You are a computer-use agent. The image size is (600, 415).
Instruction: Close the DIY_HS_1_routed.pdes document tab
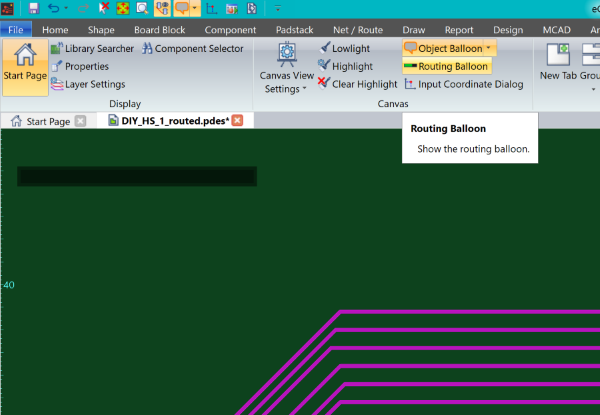pos(238,121)
